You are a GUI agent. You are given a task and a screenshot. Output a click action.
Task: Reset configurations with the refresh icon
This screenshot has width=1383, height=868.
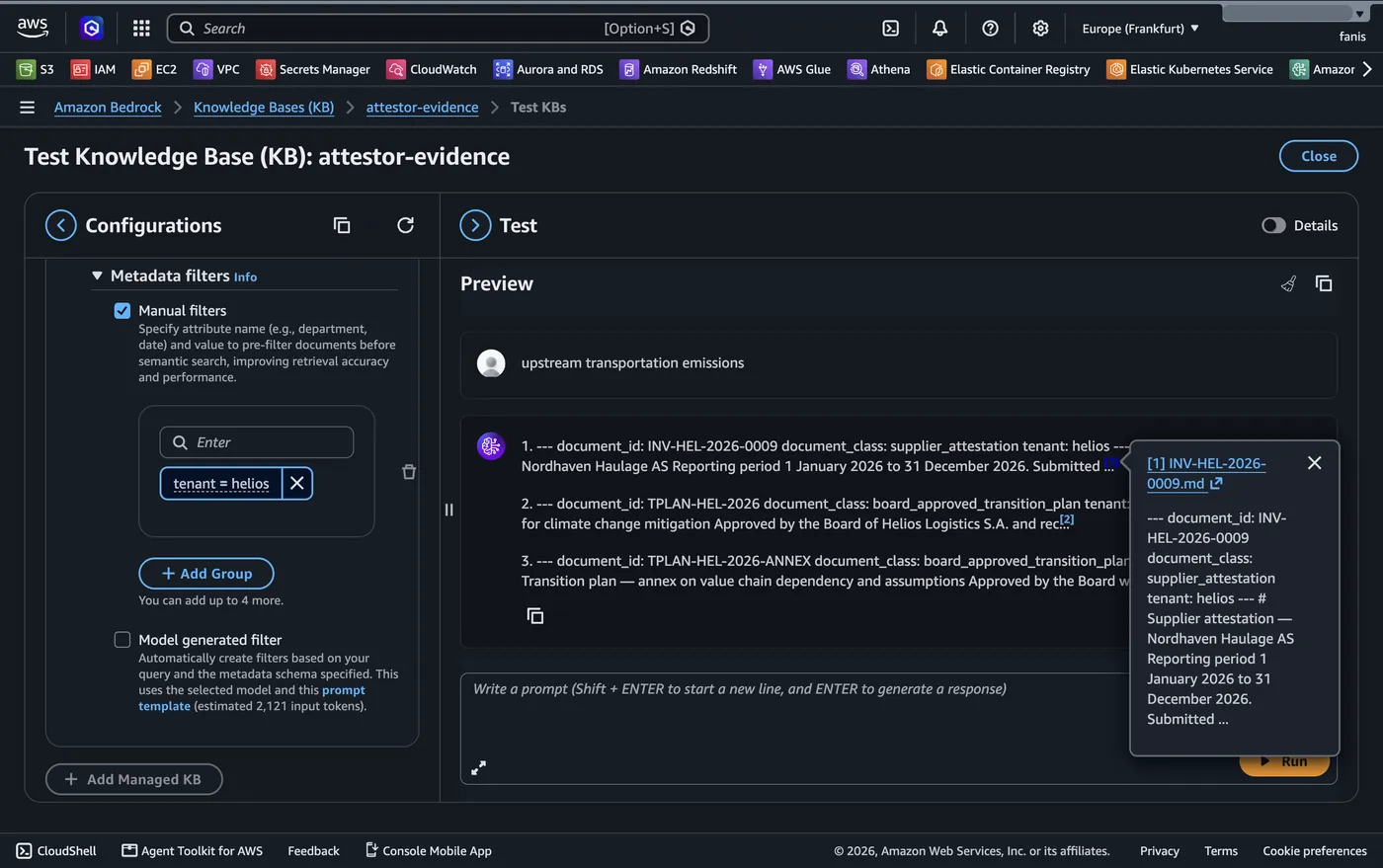(405, 225)
